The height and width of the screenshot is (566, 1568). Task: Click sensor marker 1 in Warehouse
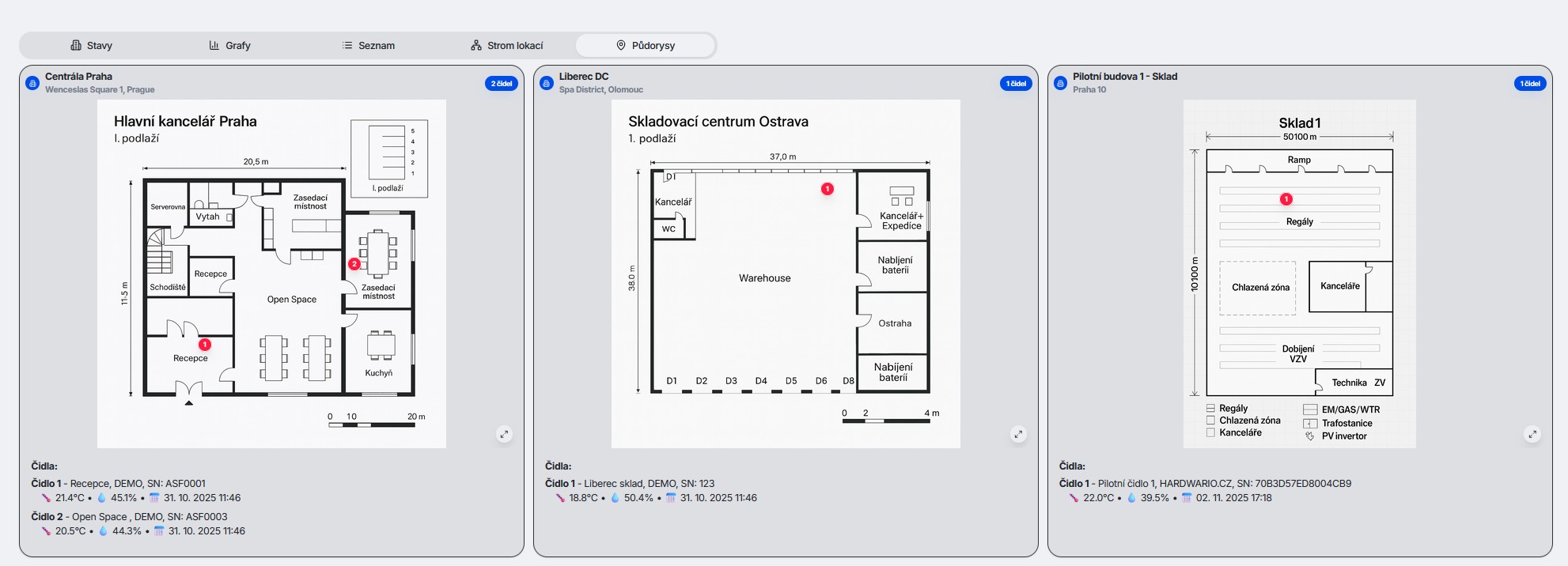[x=827, y=189]
